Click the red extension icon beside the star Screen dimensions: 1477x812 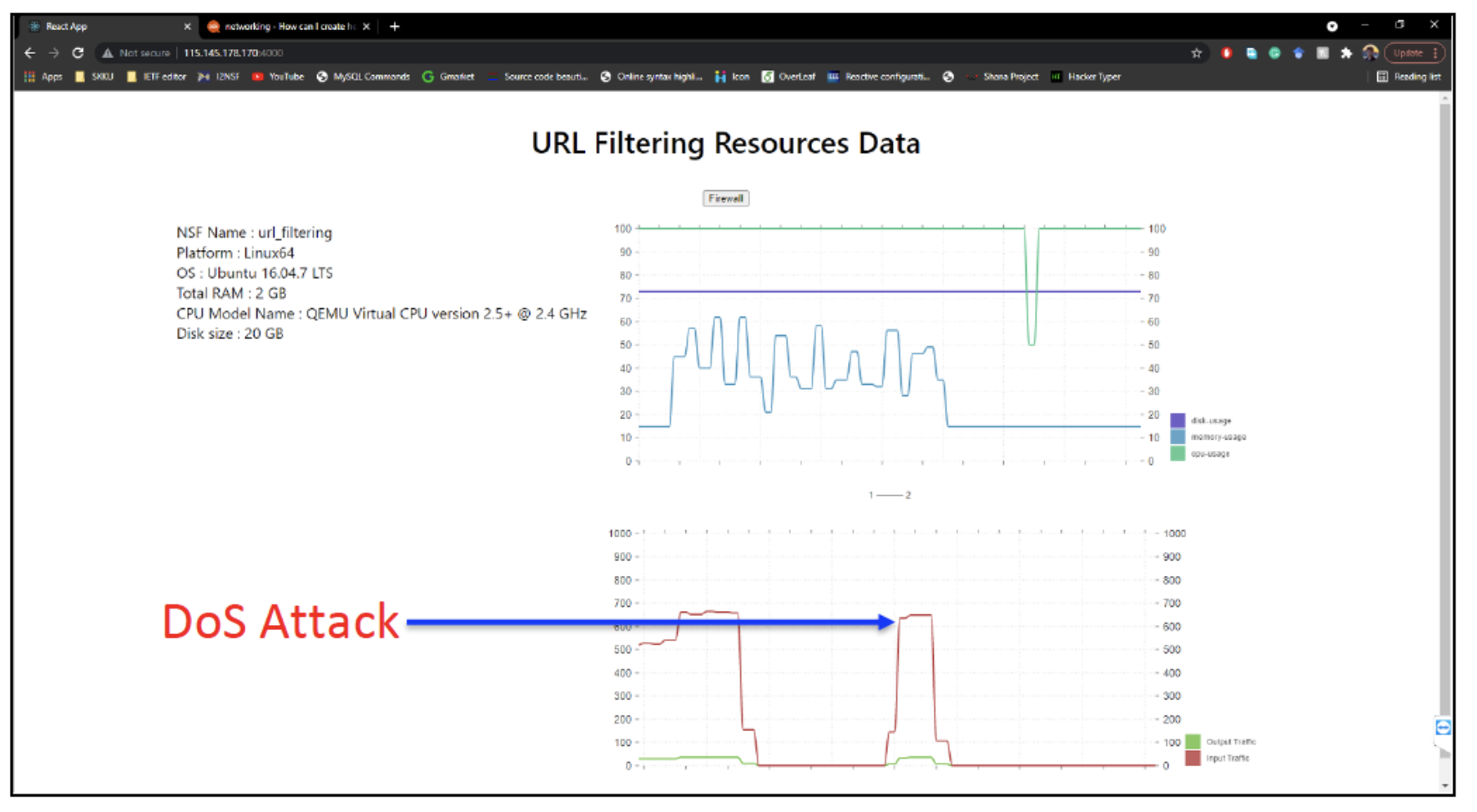pyautogui.click(x=1226, y=53)
